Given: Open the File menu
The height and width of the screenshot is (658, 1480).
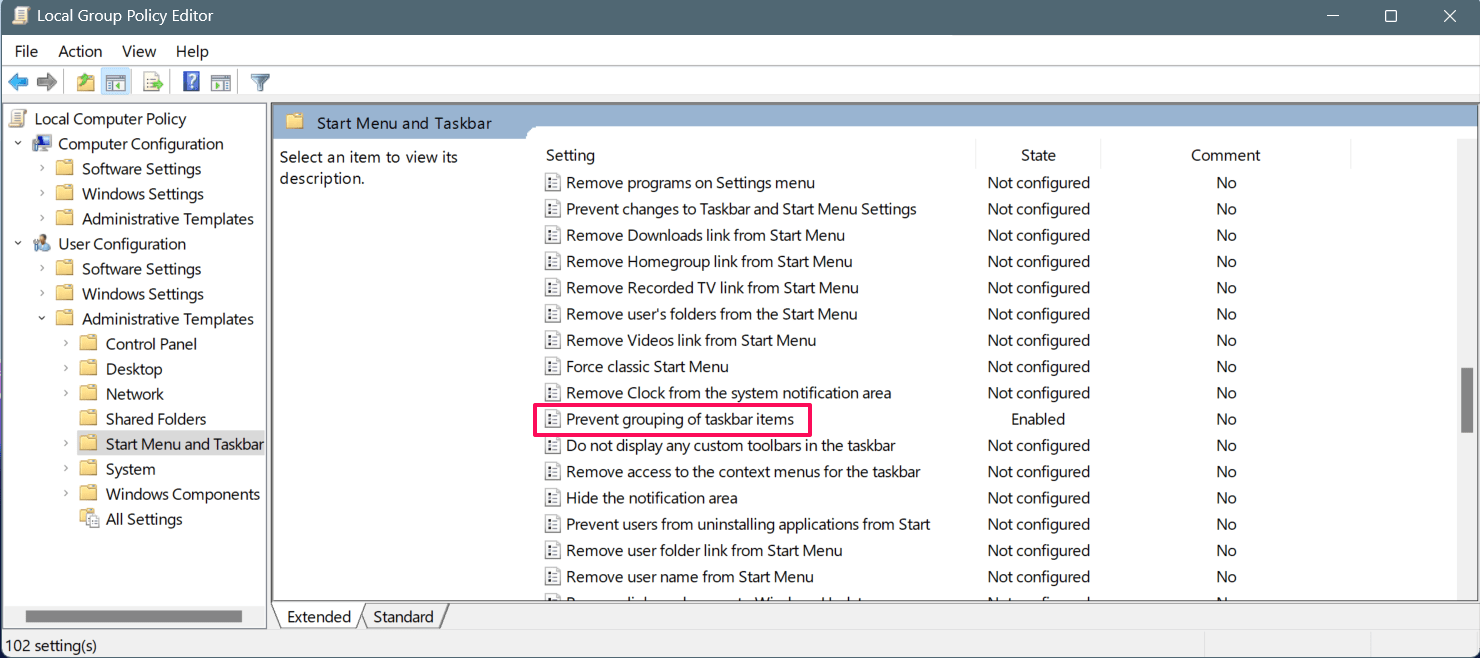Looking at the screenshot, I should tap(26, 51).
